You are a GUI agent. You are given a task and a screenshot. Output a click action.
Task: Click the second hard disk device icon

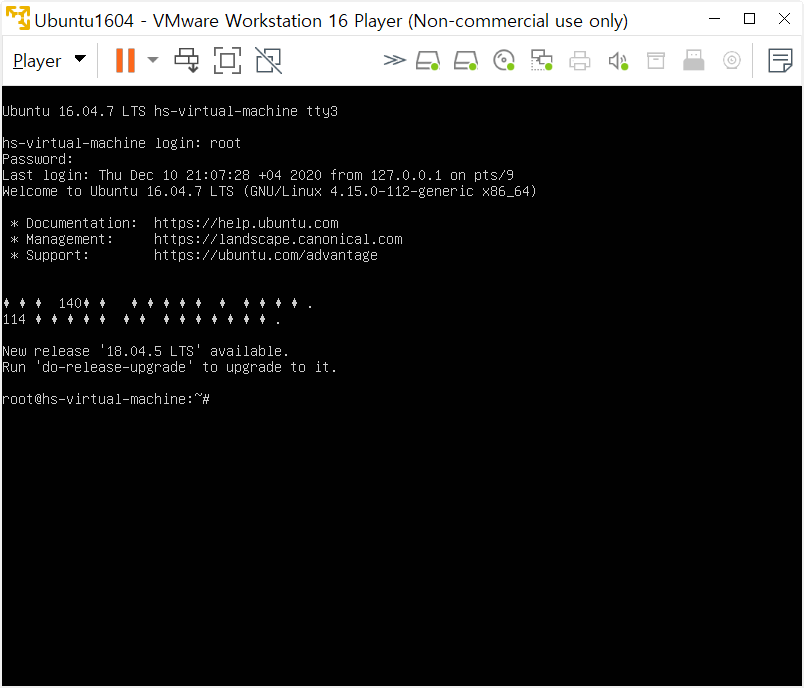(466, 60)
